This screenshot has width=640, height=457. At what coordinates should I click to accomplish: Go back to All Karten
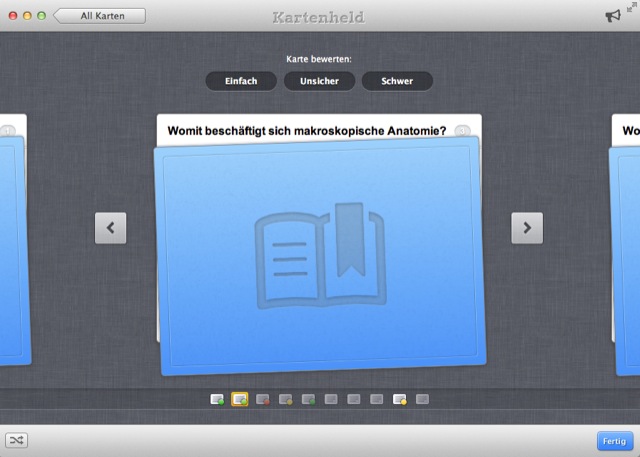(x=100, y=16)
